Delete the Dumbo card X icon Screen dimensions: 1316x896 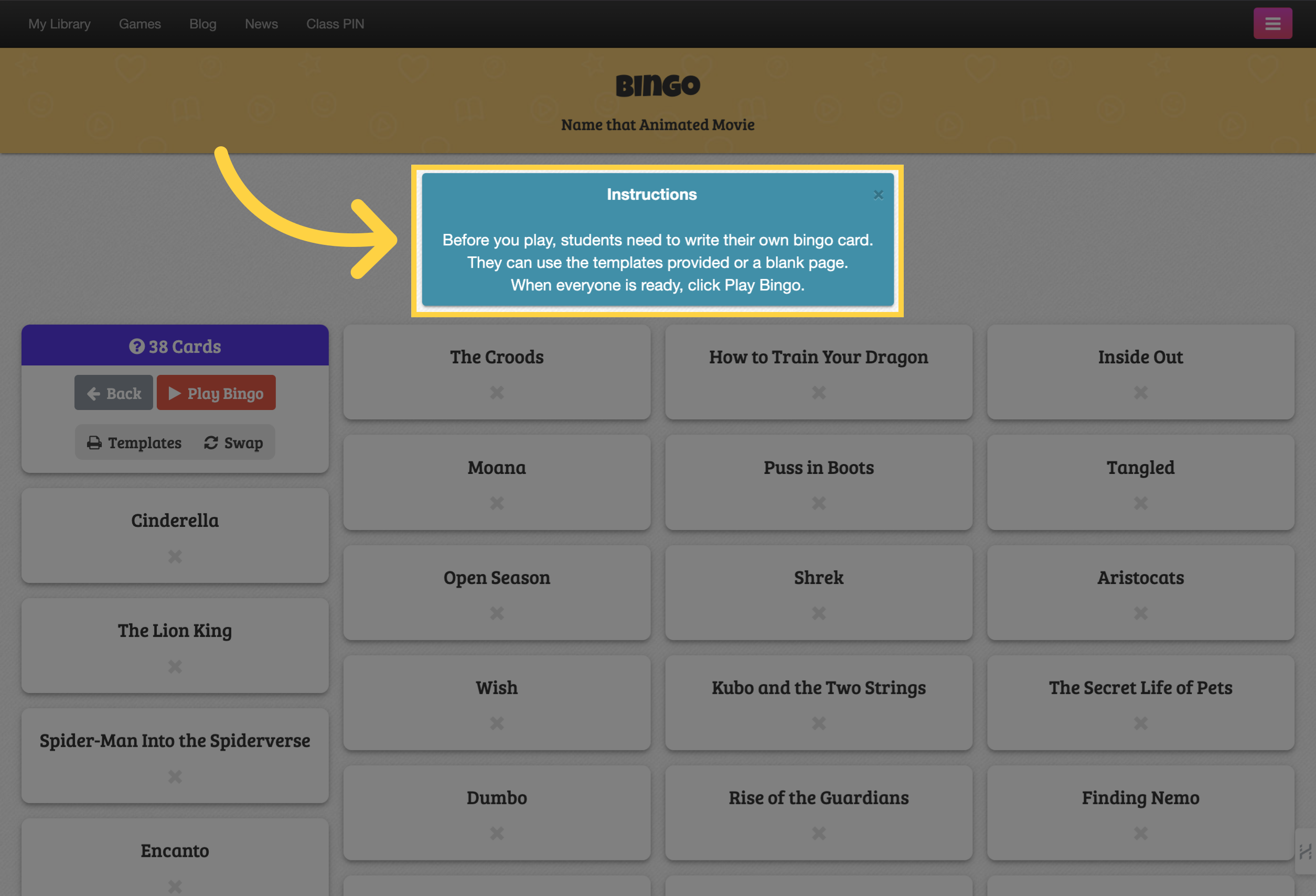pos(497,833)
